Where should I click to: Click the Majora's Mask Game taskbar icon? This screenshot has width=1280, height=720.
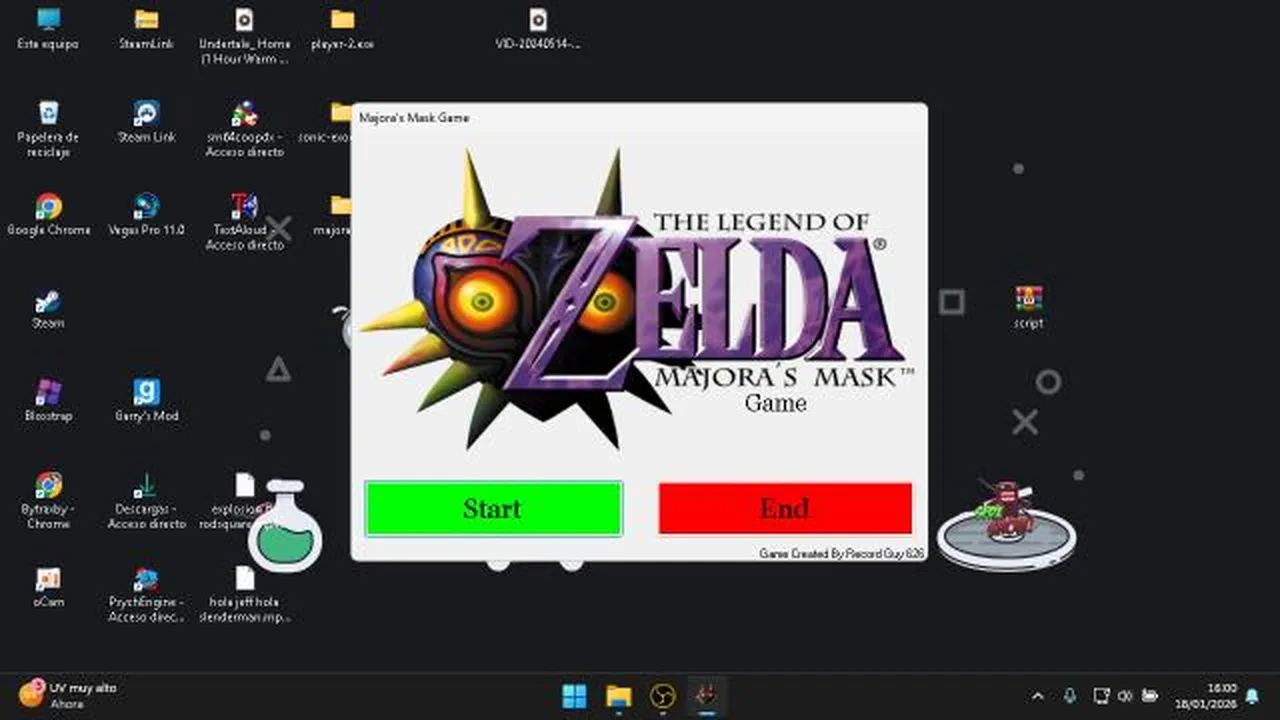(x=706, y=696)
